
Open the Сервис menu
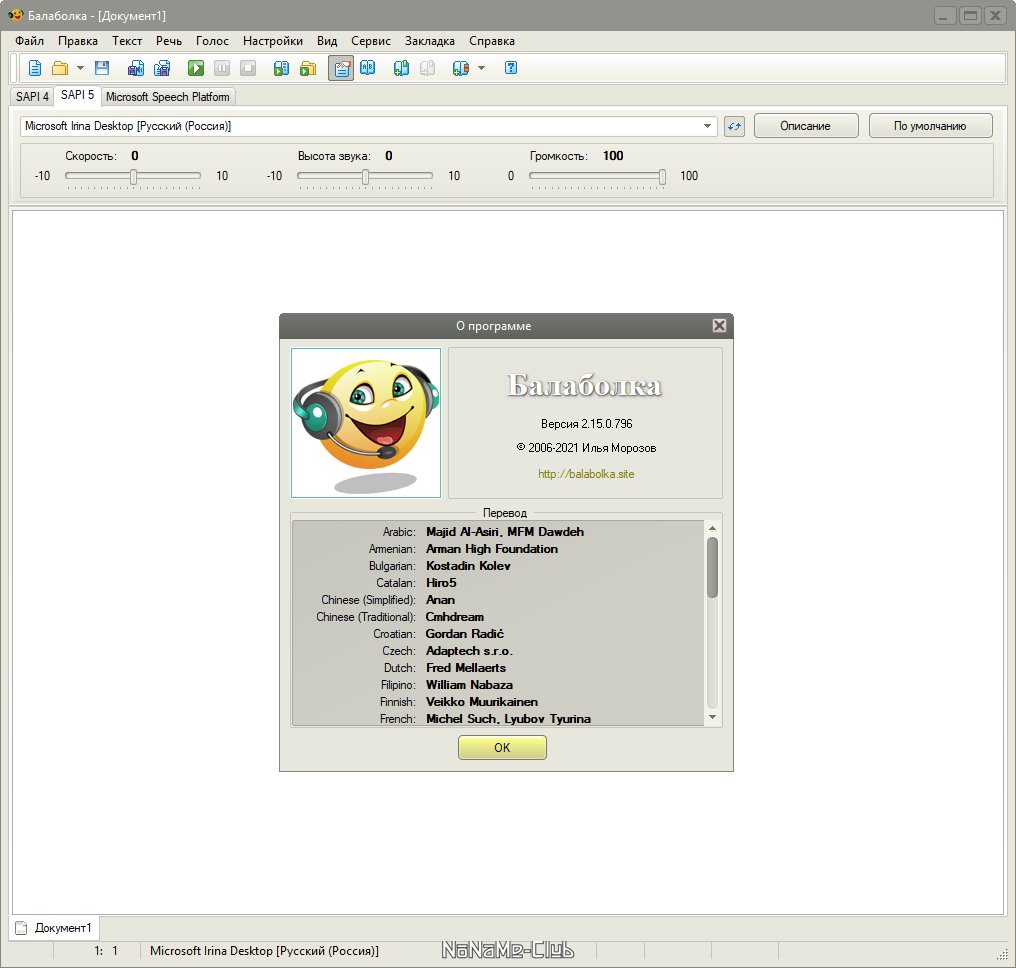(x=371, y=41)
